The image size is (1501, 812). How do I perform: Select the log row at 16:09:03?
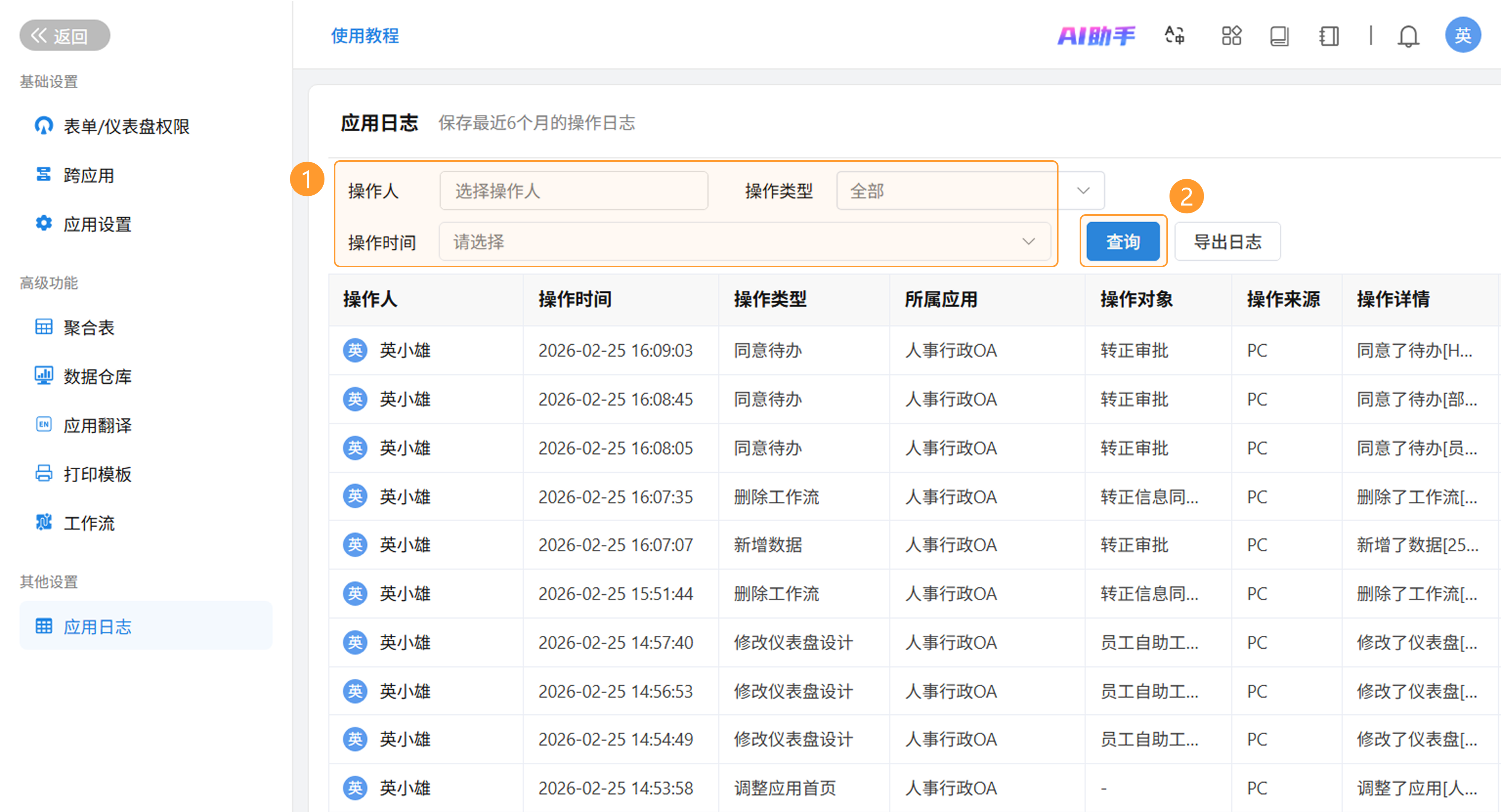click(x=615, y=351)
